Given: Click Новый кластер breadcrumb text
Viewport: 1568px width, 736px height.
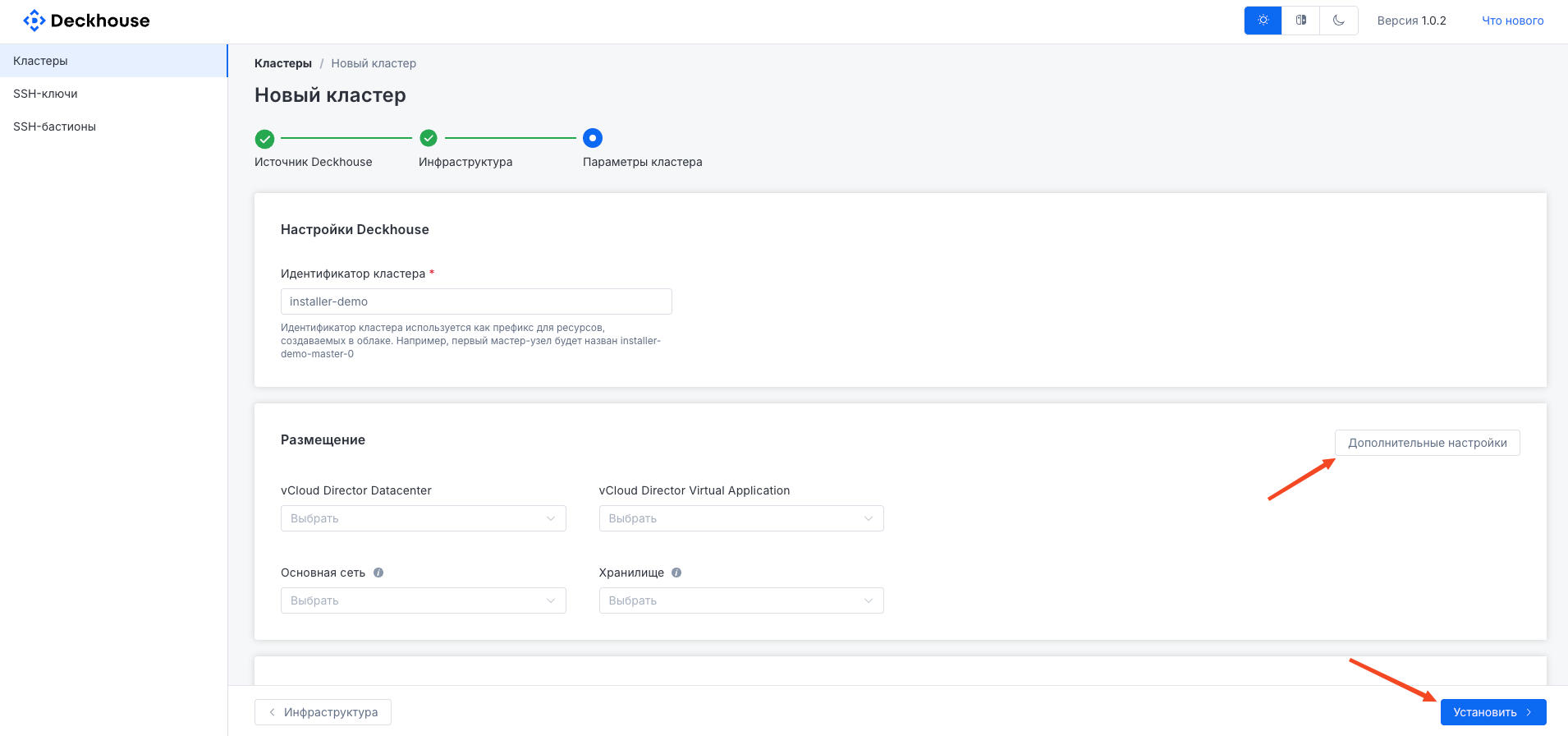Looking at the screenshot, I should (x=374, y=63).
